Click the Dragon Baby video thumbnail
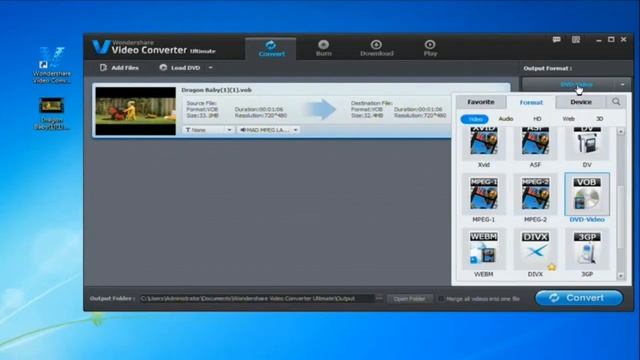Screen dimensions: 640x360 point(136,111)
